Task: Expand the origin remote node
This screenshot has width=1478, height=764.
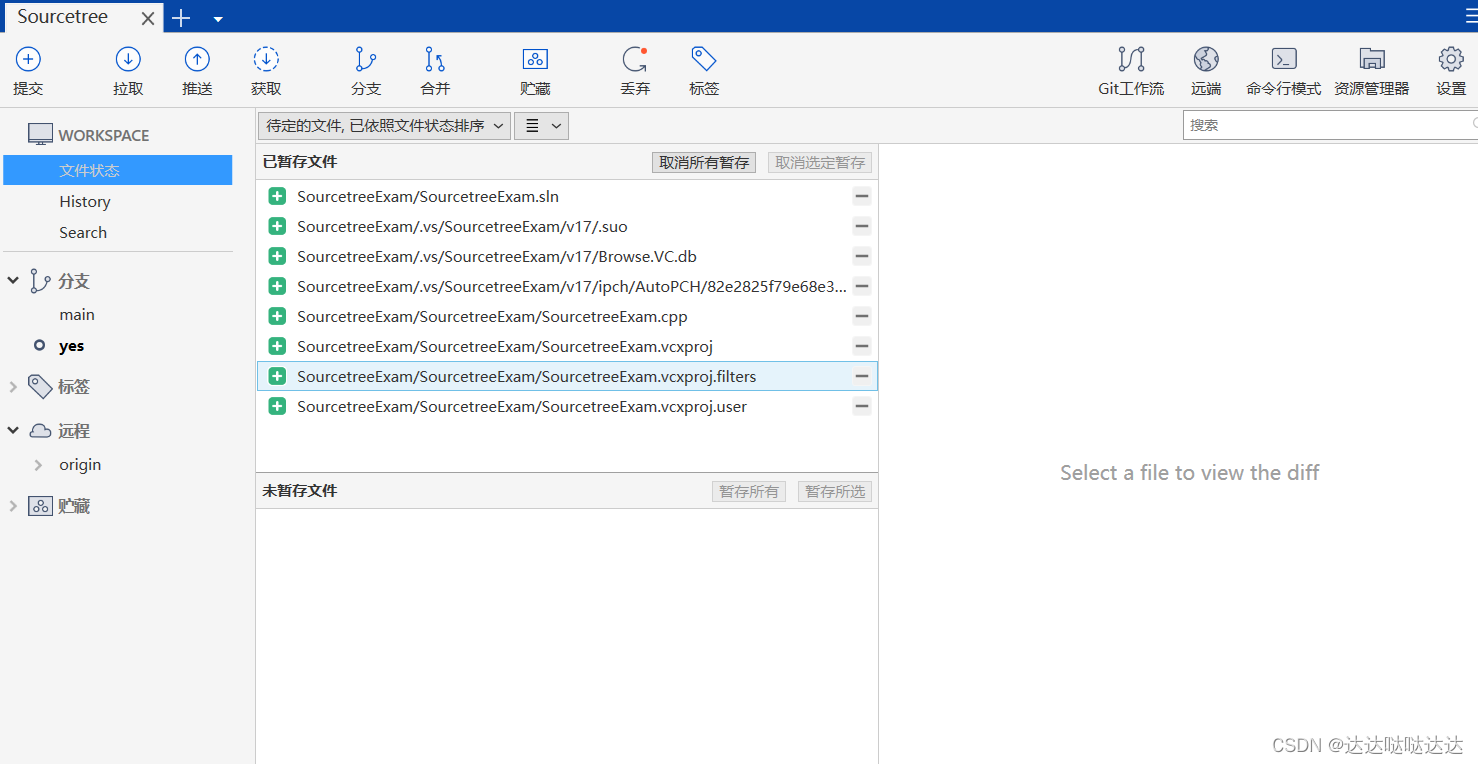Action: pyautogui.click(x=38, y=464)
